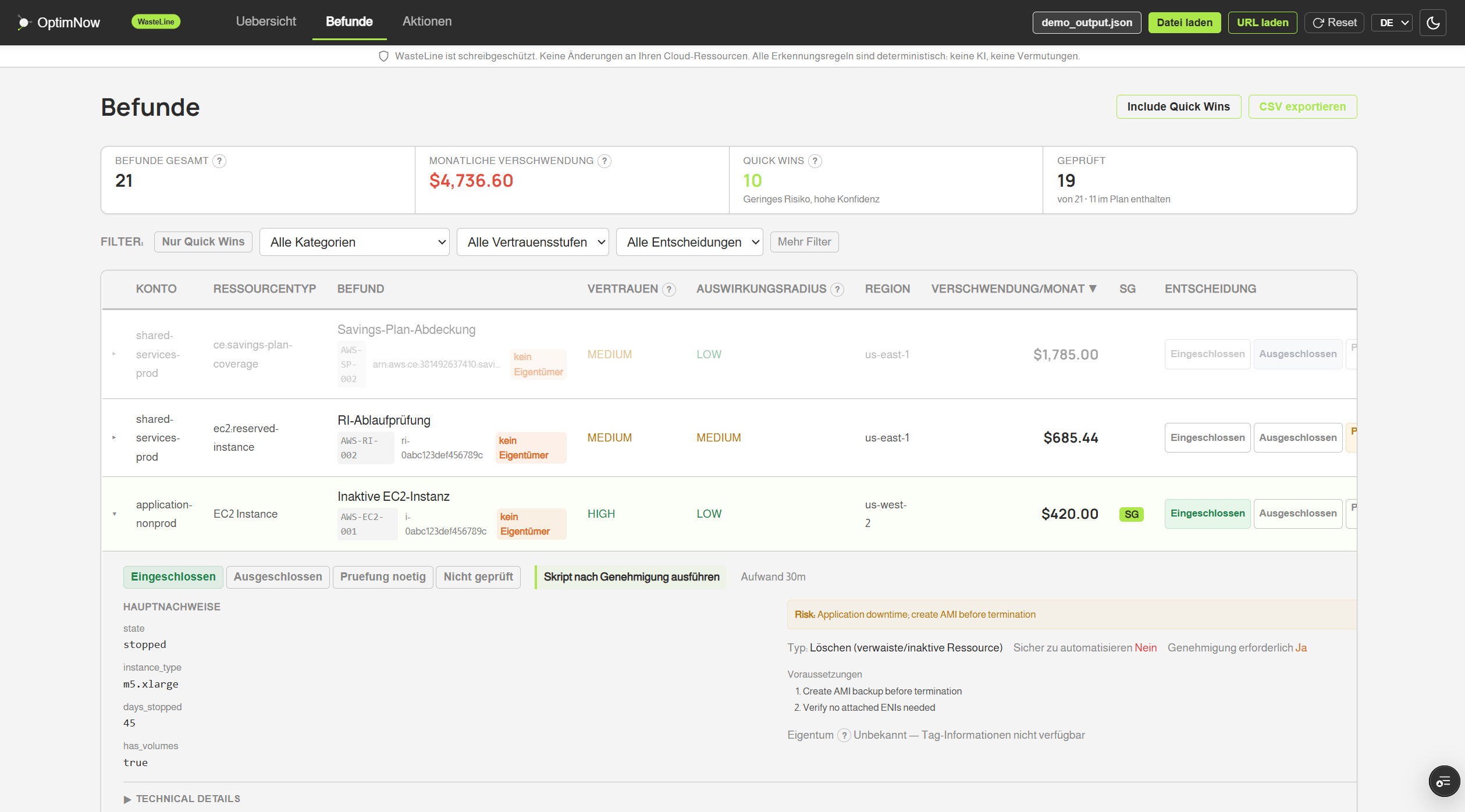Image resolution: width=1465 pixels, height=812 pixels.
Task: Switch to Uebersicht tab
Action: pos(266,22)
